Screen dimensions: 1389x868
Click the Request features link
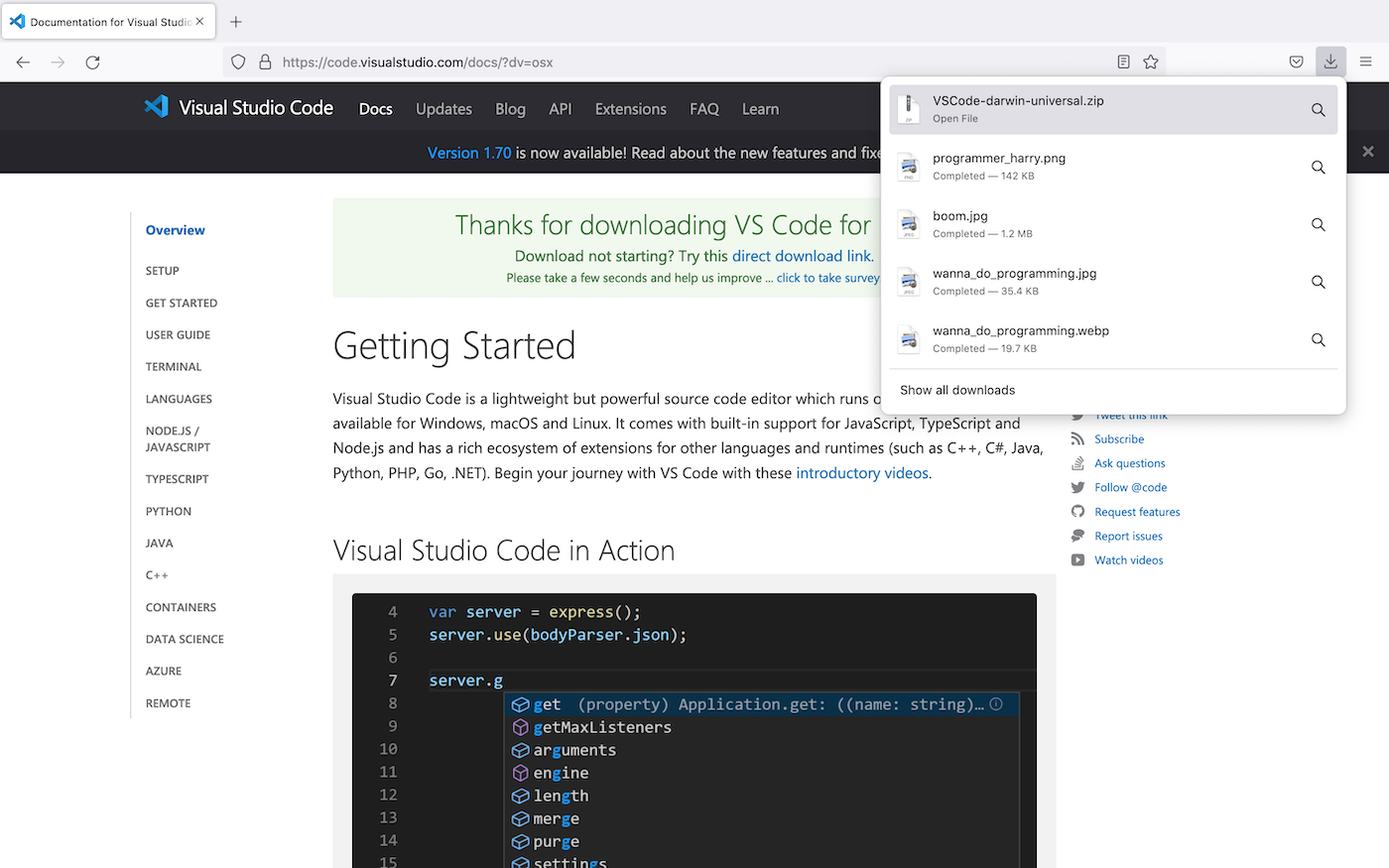(x=1137, y=512)
